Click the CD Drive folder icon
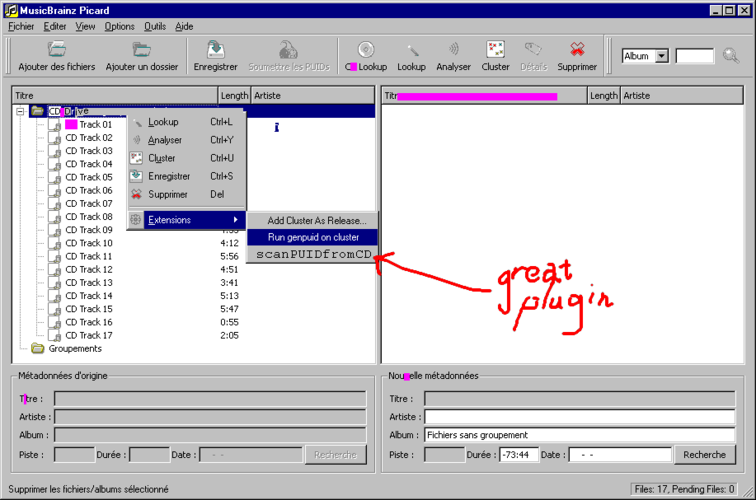 [37, 111]
